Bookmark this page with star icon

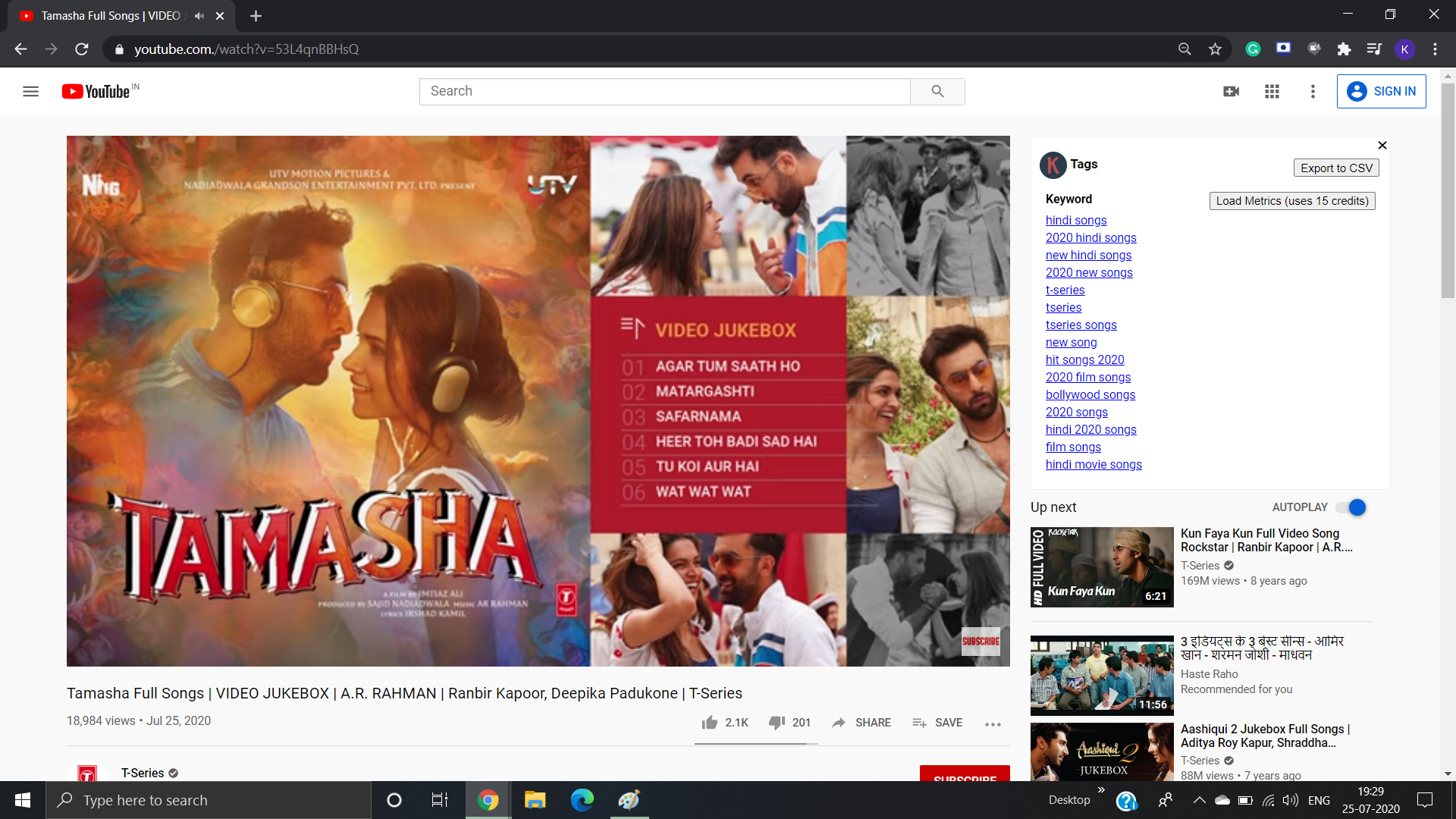click(x=1215, y=49)
